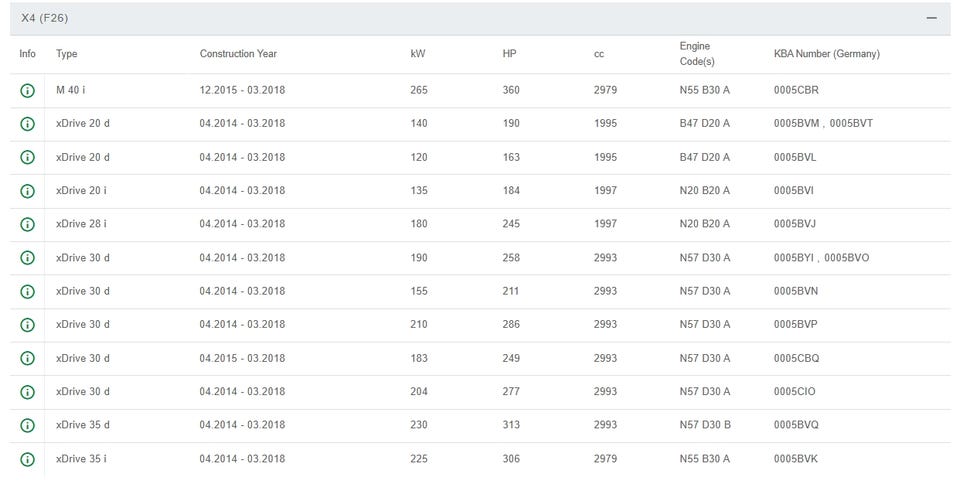Screen dimensions: 960x484
Task: Click KBA number 0005BVN
Action: tap(795, 291)
